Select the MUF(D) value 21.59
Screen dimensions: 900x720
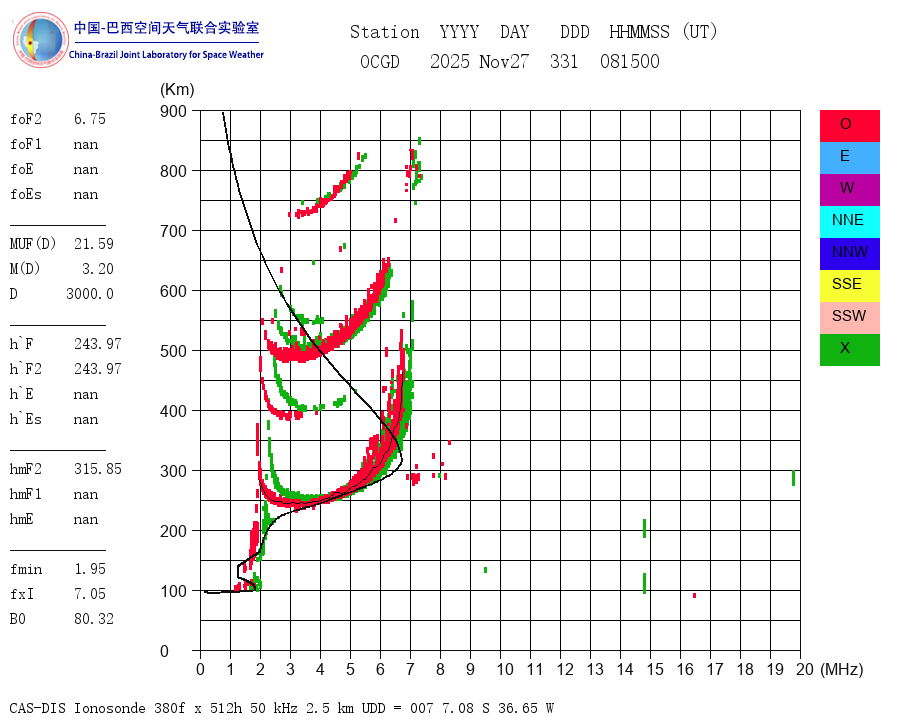click(94, 244)
